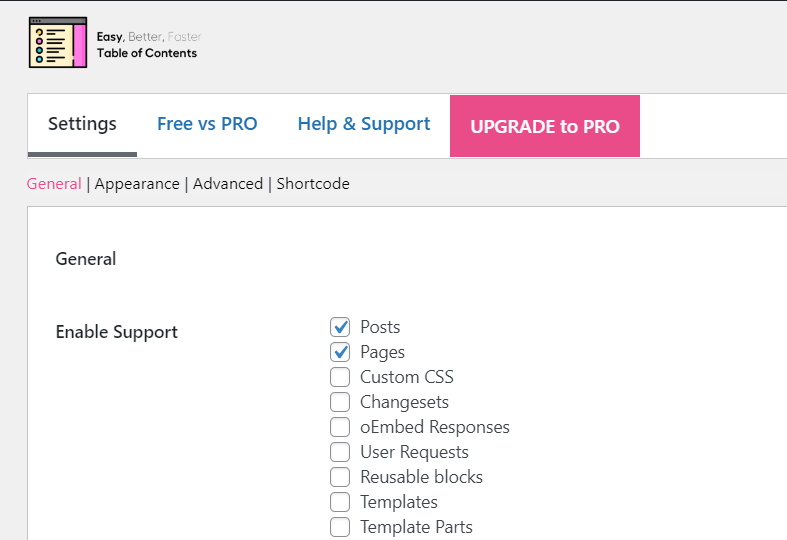Click the UPGRADE to PRO button
The width and height of the screenshot is (787, 540).
[x=545, y=126]
